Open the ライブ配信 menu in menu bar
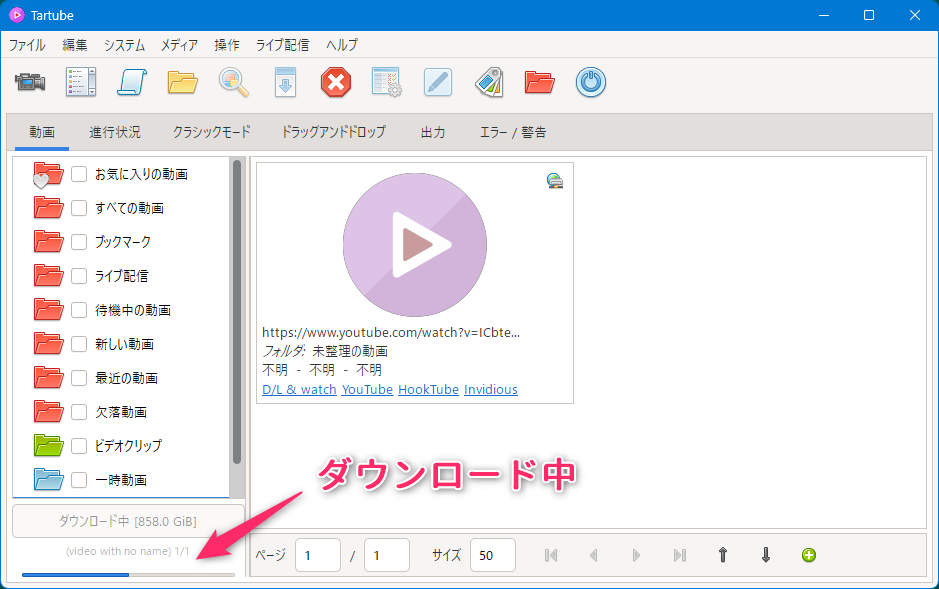This screenshot has height=589, width=939. [282, 45]
